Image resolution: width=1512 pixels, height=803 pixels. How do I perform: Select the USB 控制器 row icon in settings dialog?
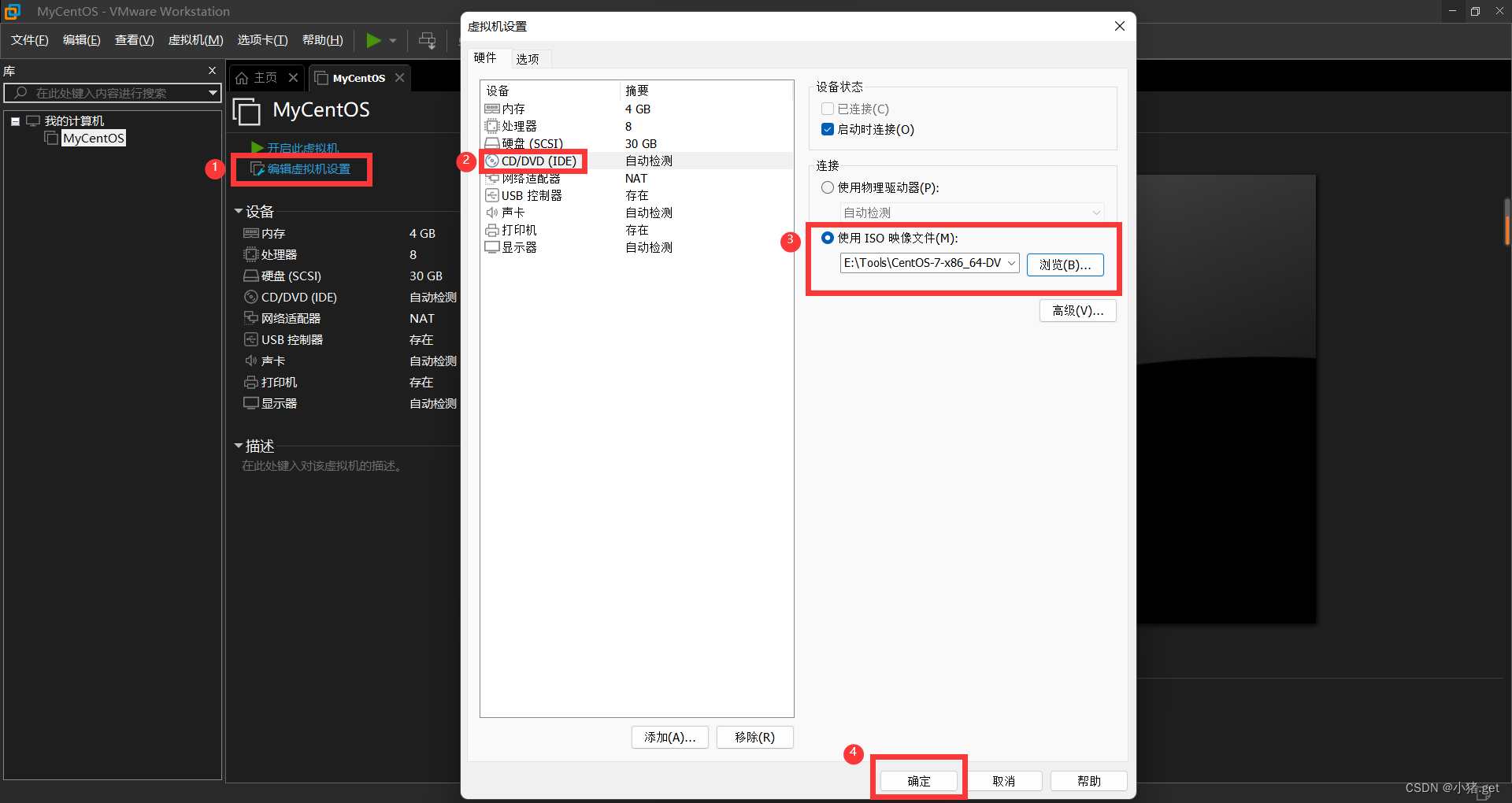point(492,195)
